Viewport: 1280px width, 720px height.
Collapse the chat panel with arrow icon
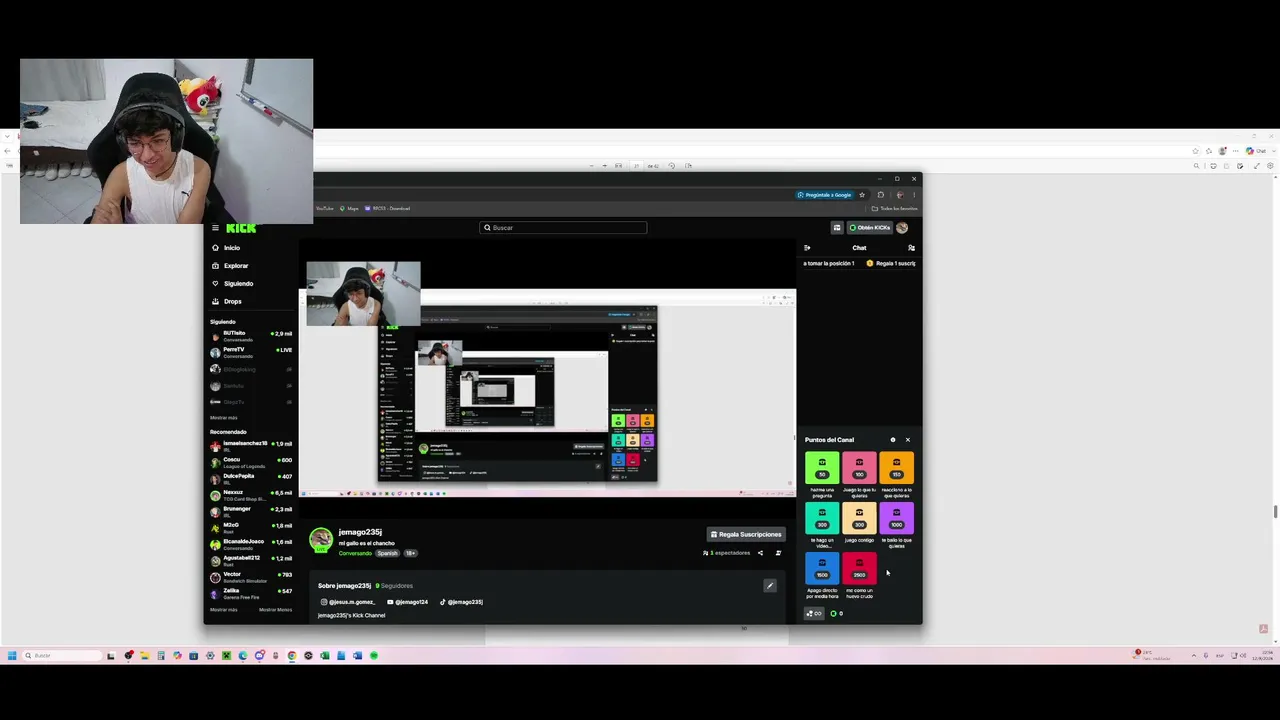click(807, 248)
